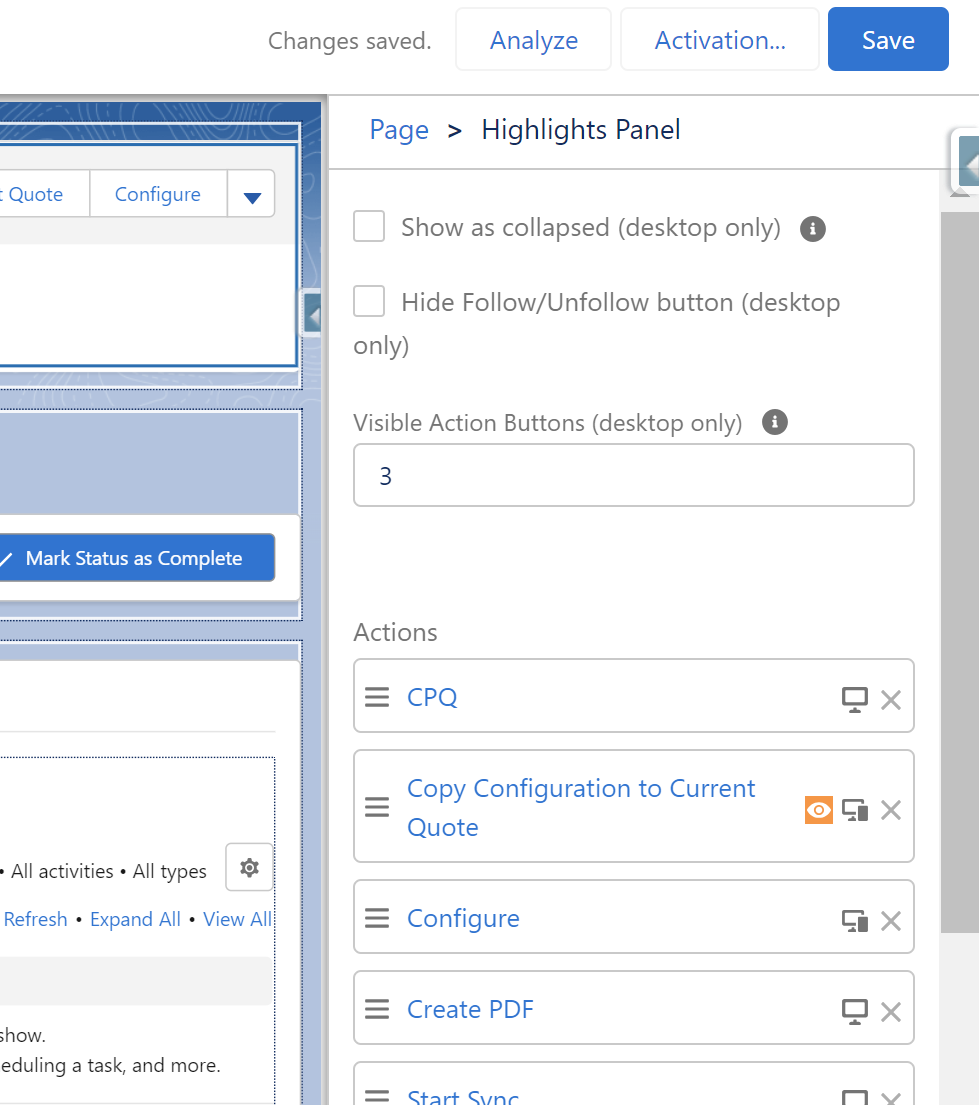
Task: Select the Start Sync action
Action: (462, 1097)
